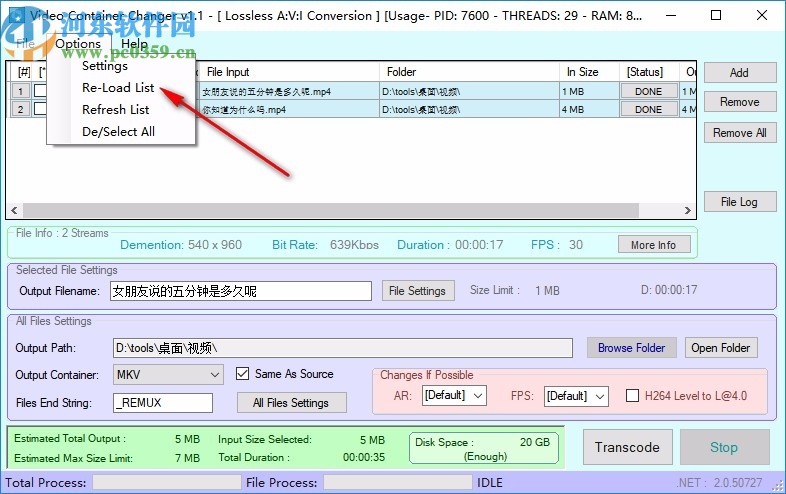
Task: Click DONE status in row 1
Action: tap(649, 91)
